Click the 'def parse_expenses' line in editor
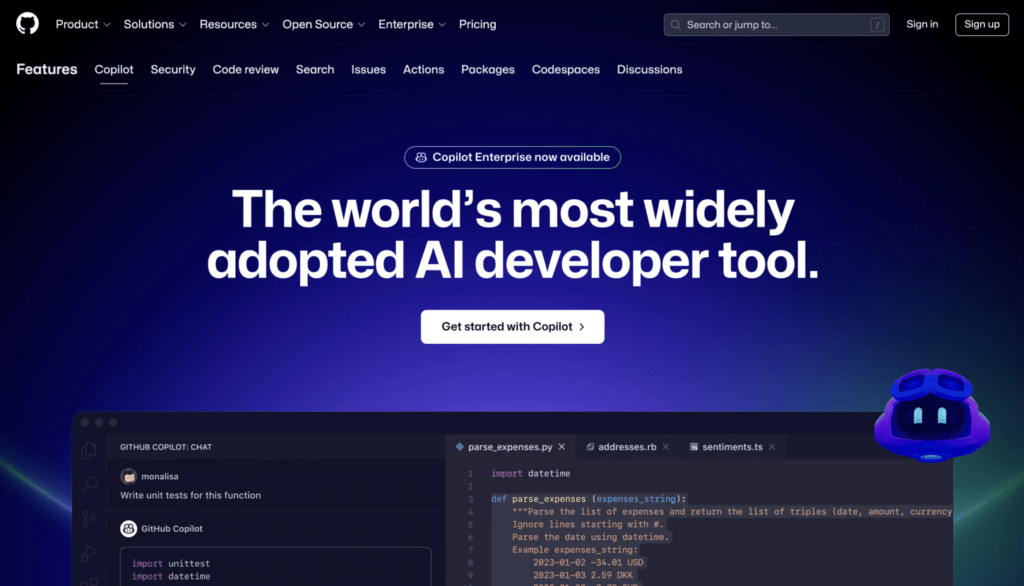The width and height of the screenshot is (1024, 586). [588, 498]
